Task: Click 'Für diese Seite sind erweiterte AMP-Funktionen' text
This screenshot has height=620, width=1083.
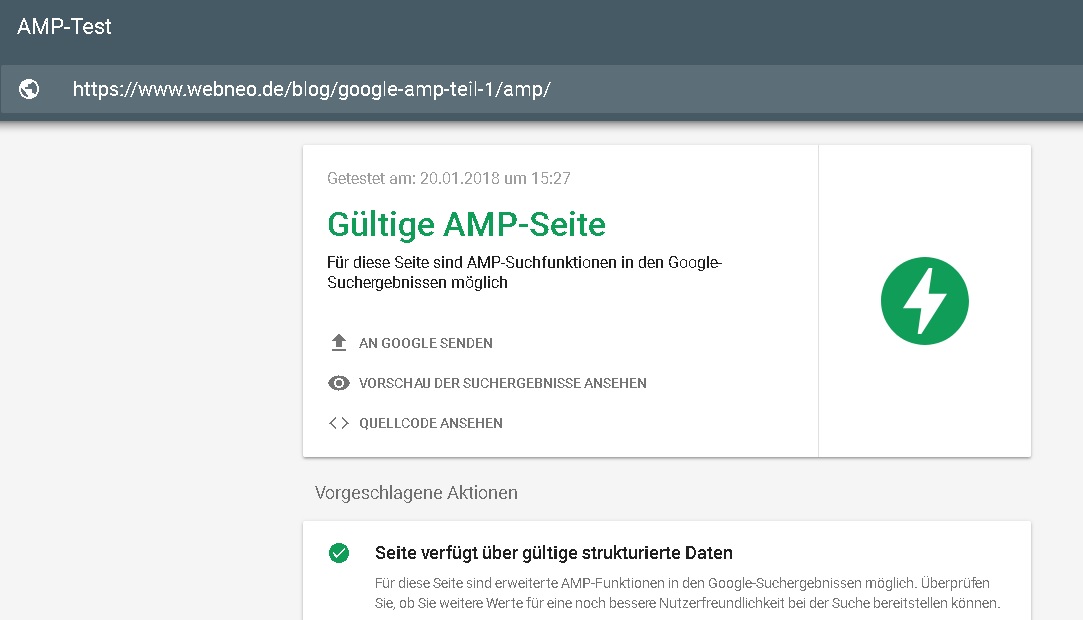Action: 687,593
